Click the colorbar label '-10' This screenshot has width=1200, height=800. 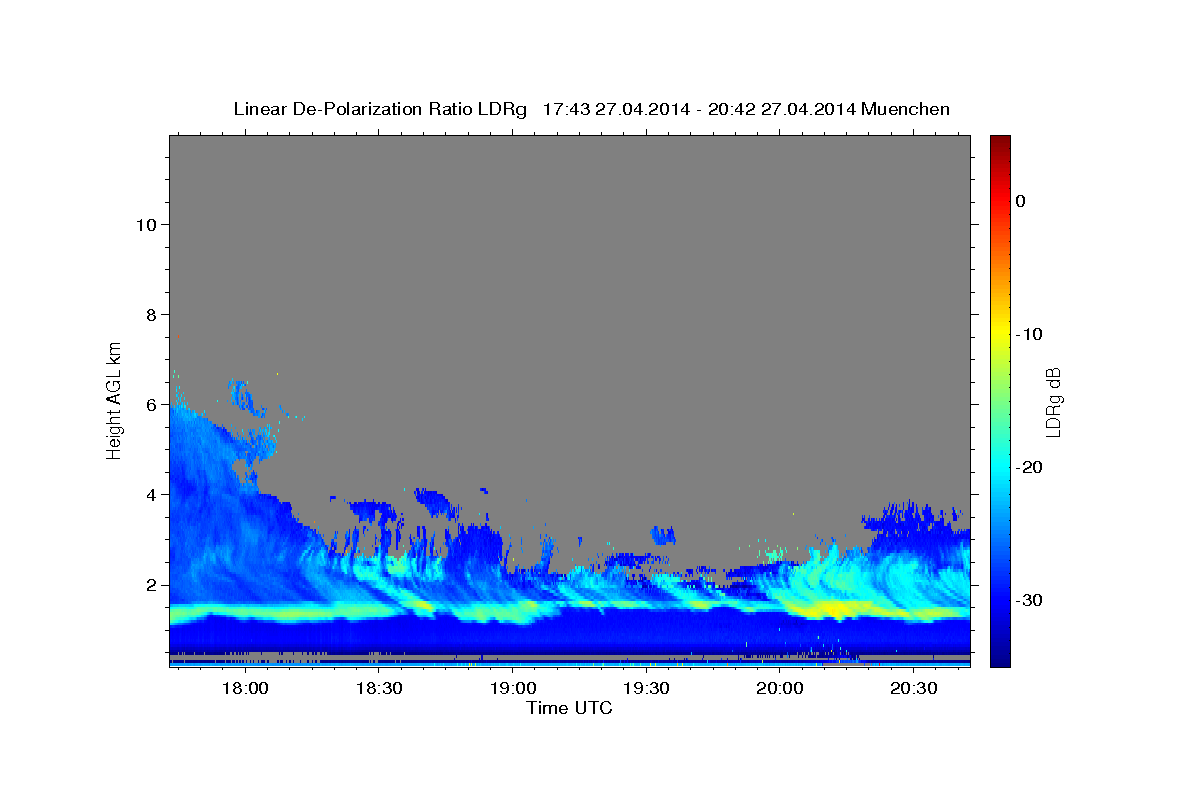[x=1029, y=334]
